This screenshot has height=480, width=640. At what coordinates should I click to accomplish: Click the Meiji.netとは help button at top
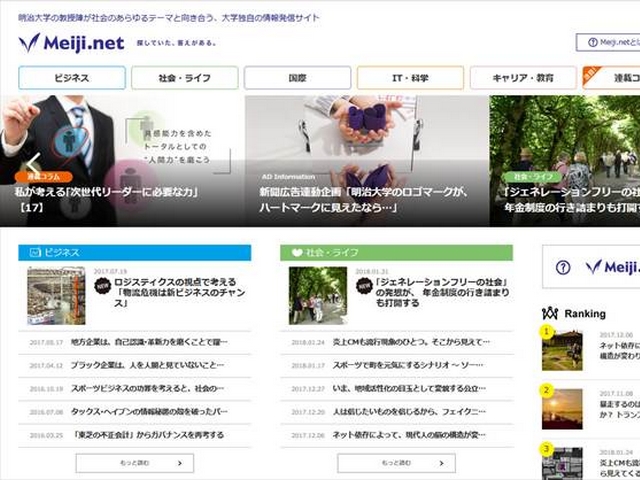(608, 42)
